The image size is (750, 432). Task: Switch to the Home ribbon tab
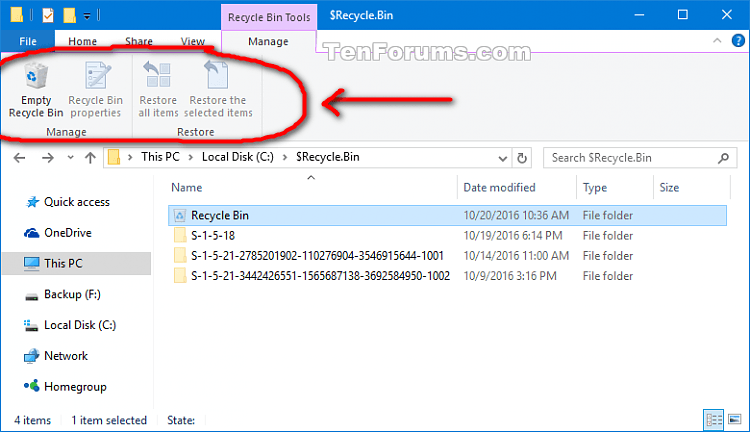coord(82,42)
